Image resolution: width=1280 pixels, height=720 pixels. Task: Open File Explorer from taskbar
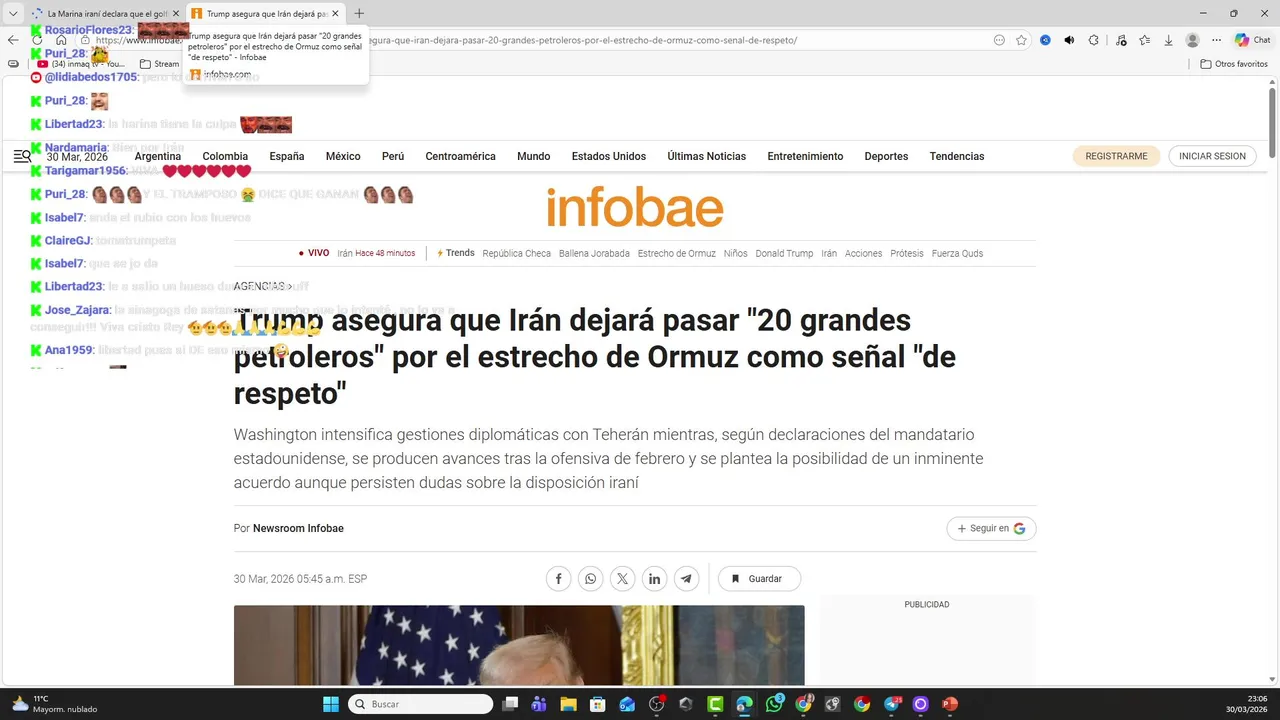(x=568, y=704)
